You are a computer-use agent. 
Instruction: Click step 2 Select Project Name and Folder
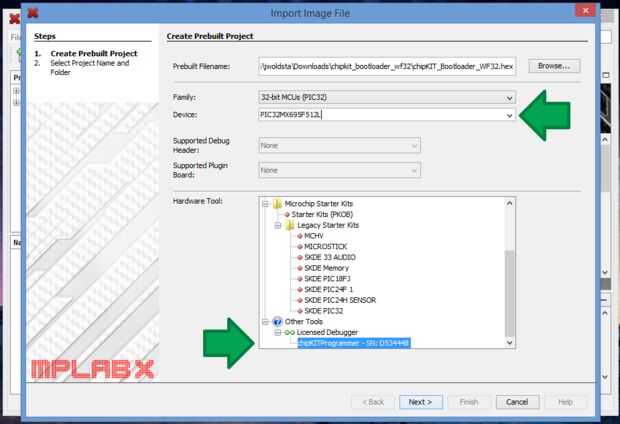[90, 68]
